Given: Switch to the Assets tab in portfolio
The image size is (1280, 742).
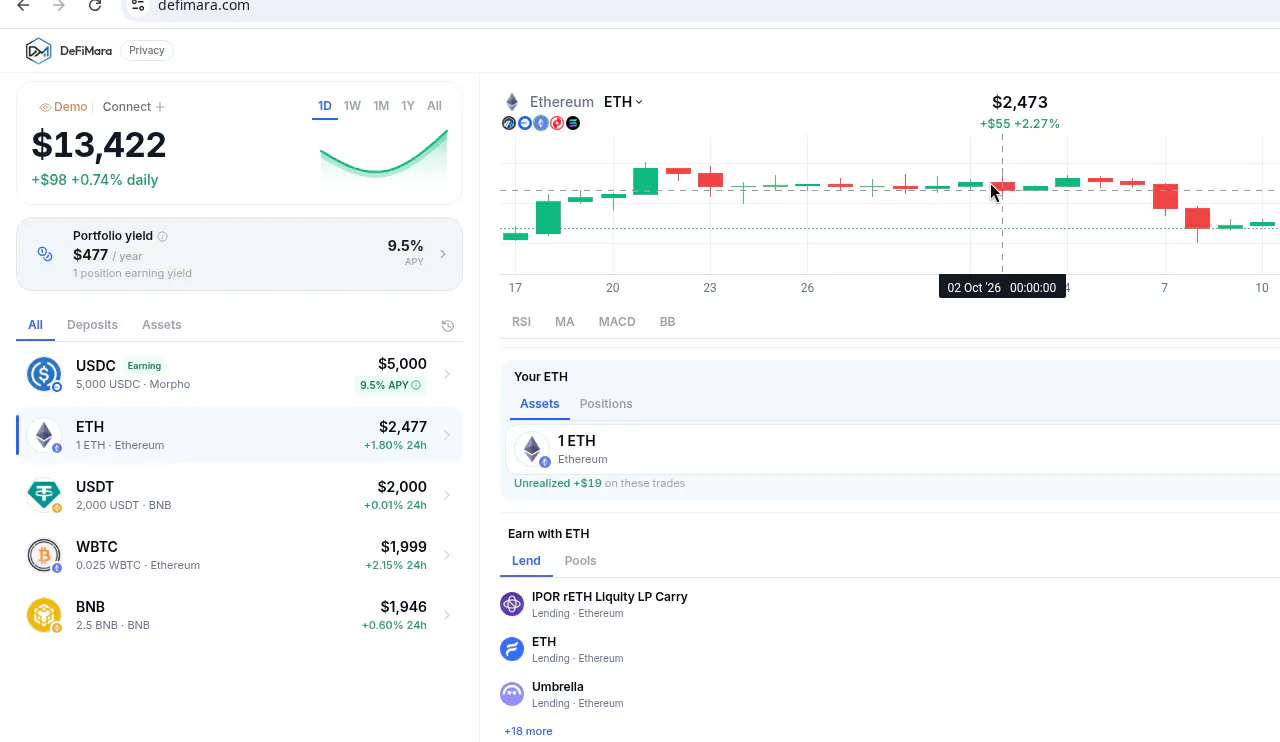Looking at the screenshot, I should tap(161, 325).
